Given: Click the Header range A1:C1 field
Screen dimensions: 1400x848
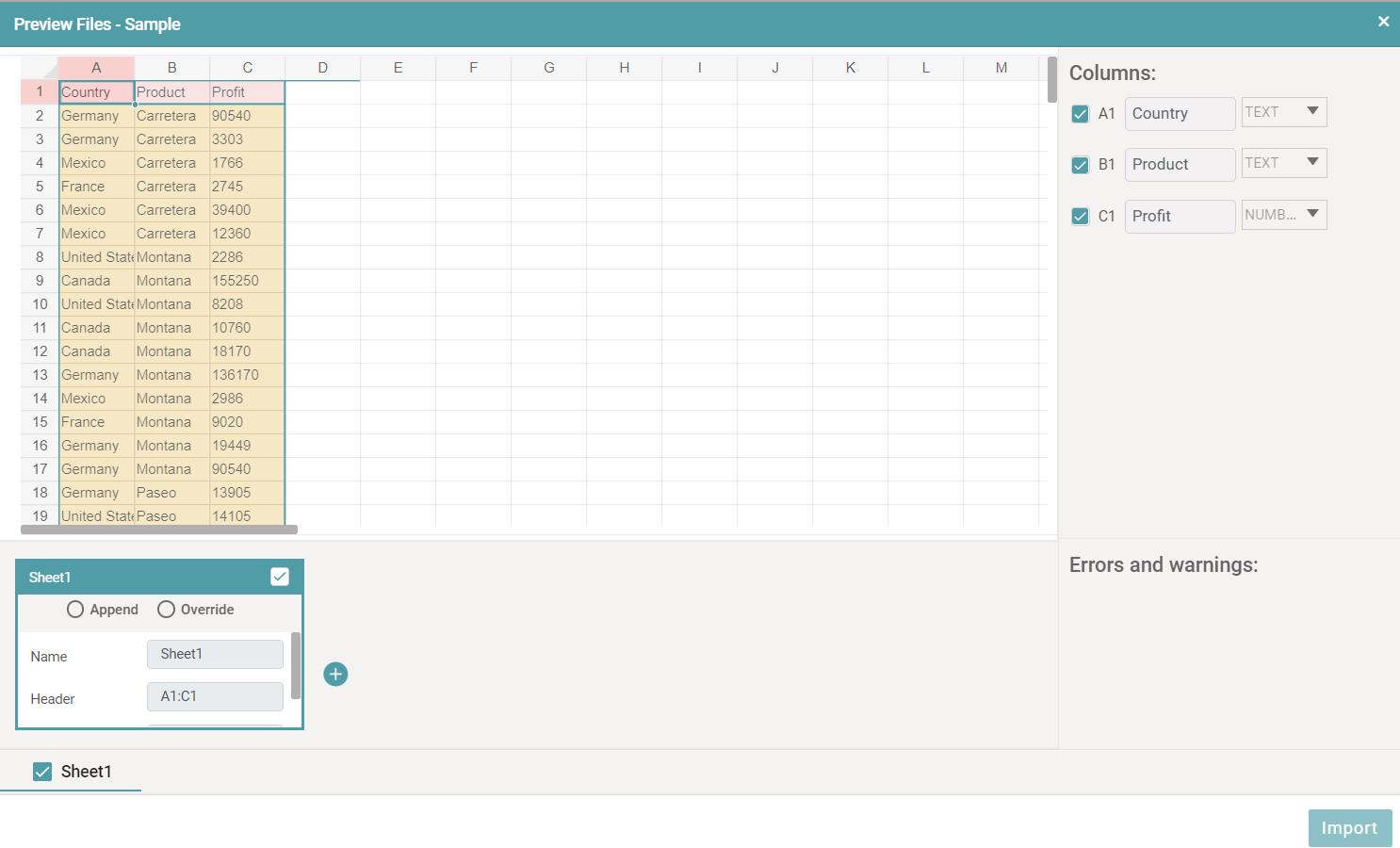Looking at the screenshot, I should coord(215,696).
